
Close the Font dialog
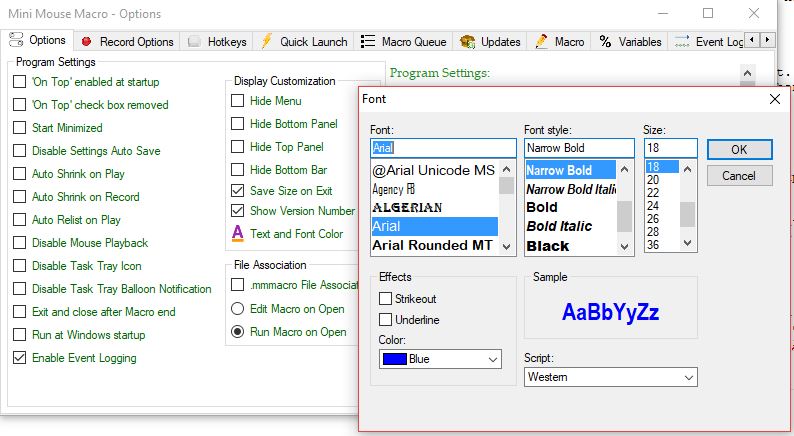[774, 99]
